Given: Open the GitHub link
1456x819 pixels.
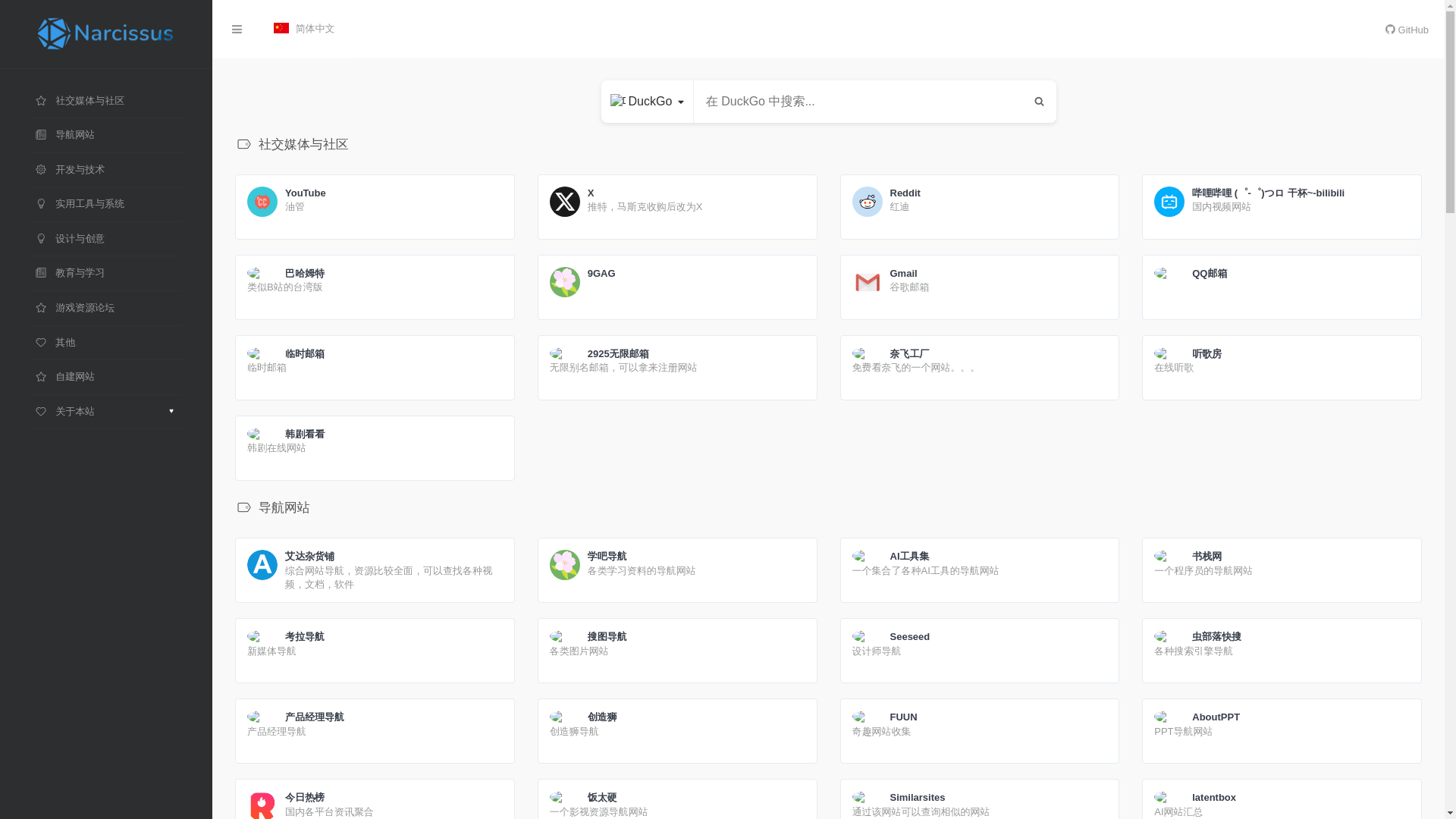Looking at the screenshot, I should [x=1407, y=30].
